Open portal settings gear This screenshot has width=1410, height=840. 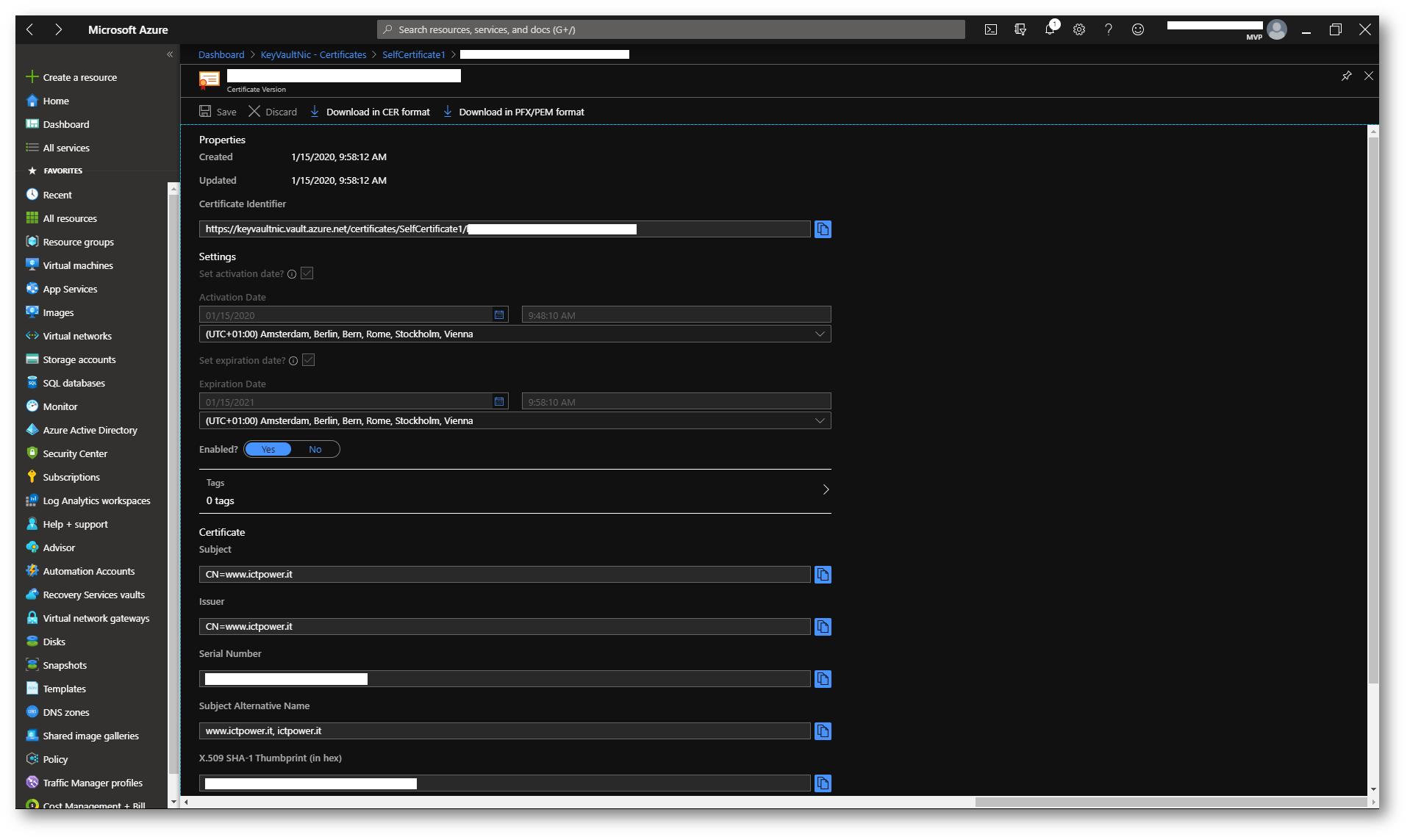coord(1079,29)
